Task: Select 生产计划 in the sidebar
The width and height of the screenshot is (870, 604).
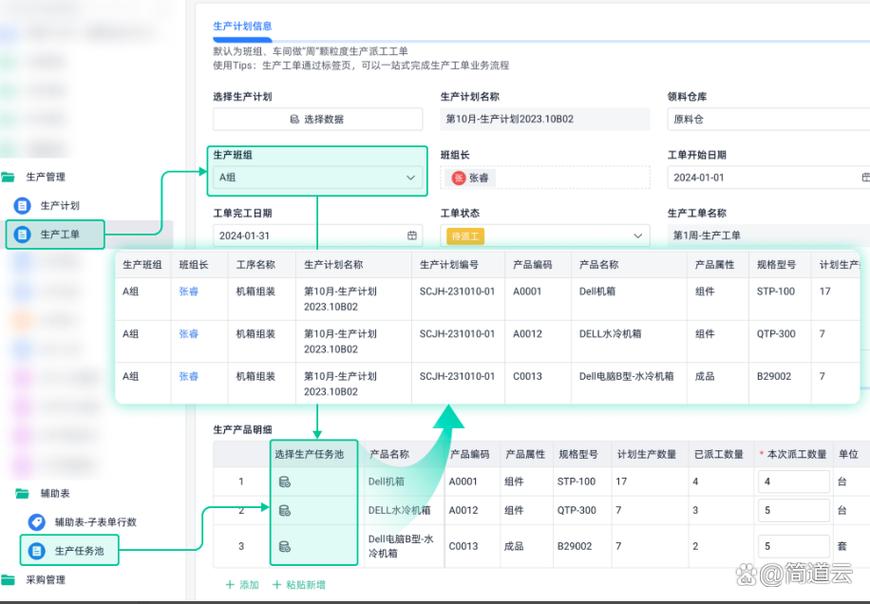Action: (x=60, y=206)
